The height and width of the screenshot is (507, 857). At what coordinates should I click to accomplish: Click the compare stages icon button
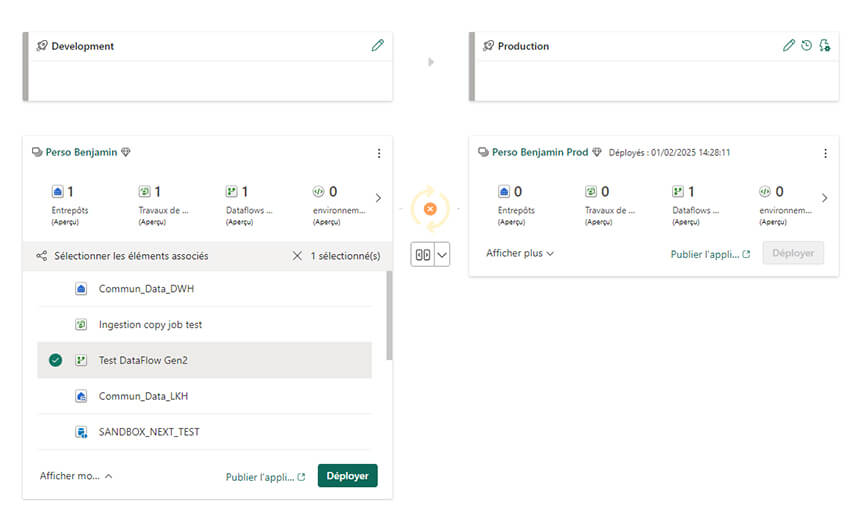tap(422, 255)
